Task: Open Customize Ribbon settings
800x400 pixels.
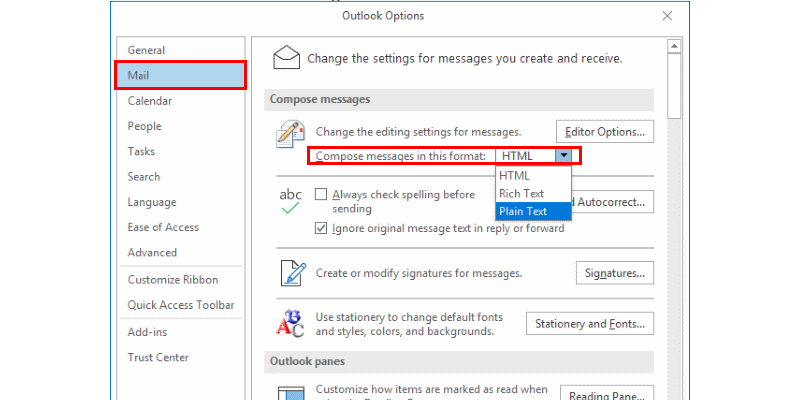Action: (180, 280)
